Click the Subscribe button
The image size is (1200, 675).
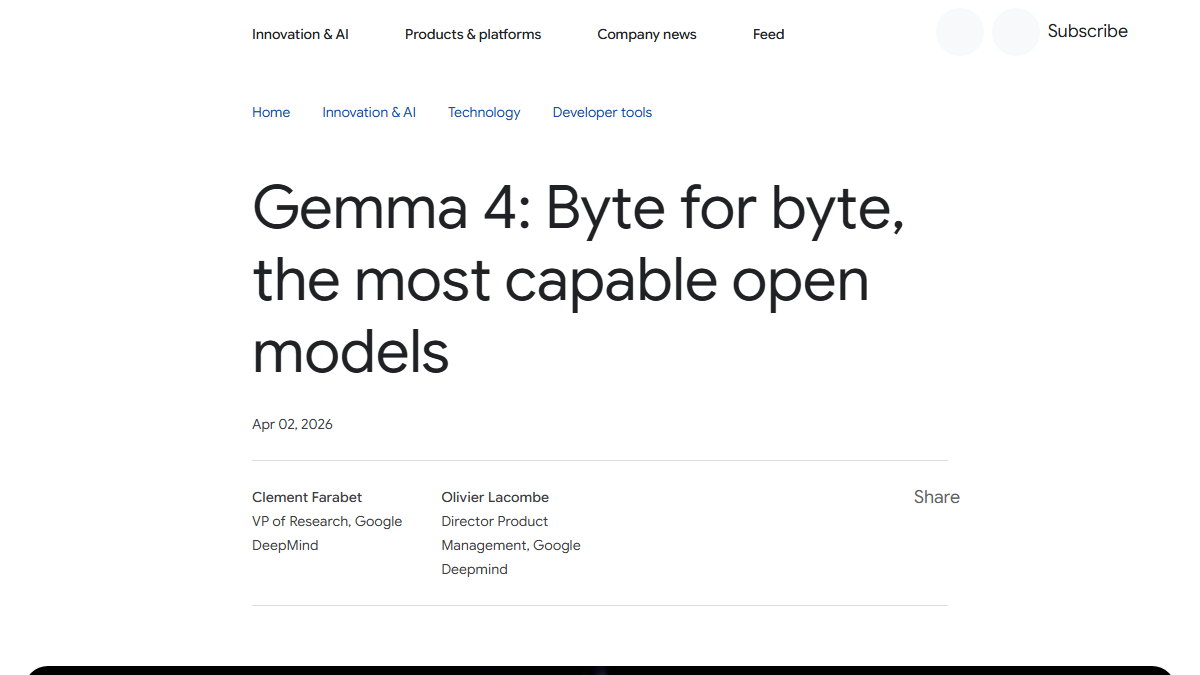pyautogui.click(x=1087, y=31)
